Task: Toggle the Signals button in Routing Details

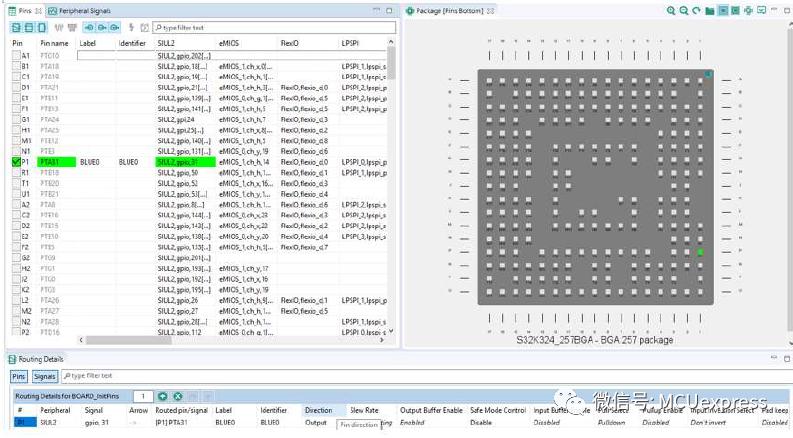Action: (x=45, y=376)
